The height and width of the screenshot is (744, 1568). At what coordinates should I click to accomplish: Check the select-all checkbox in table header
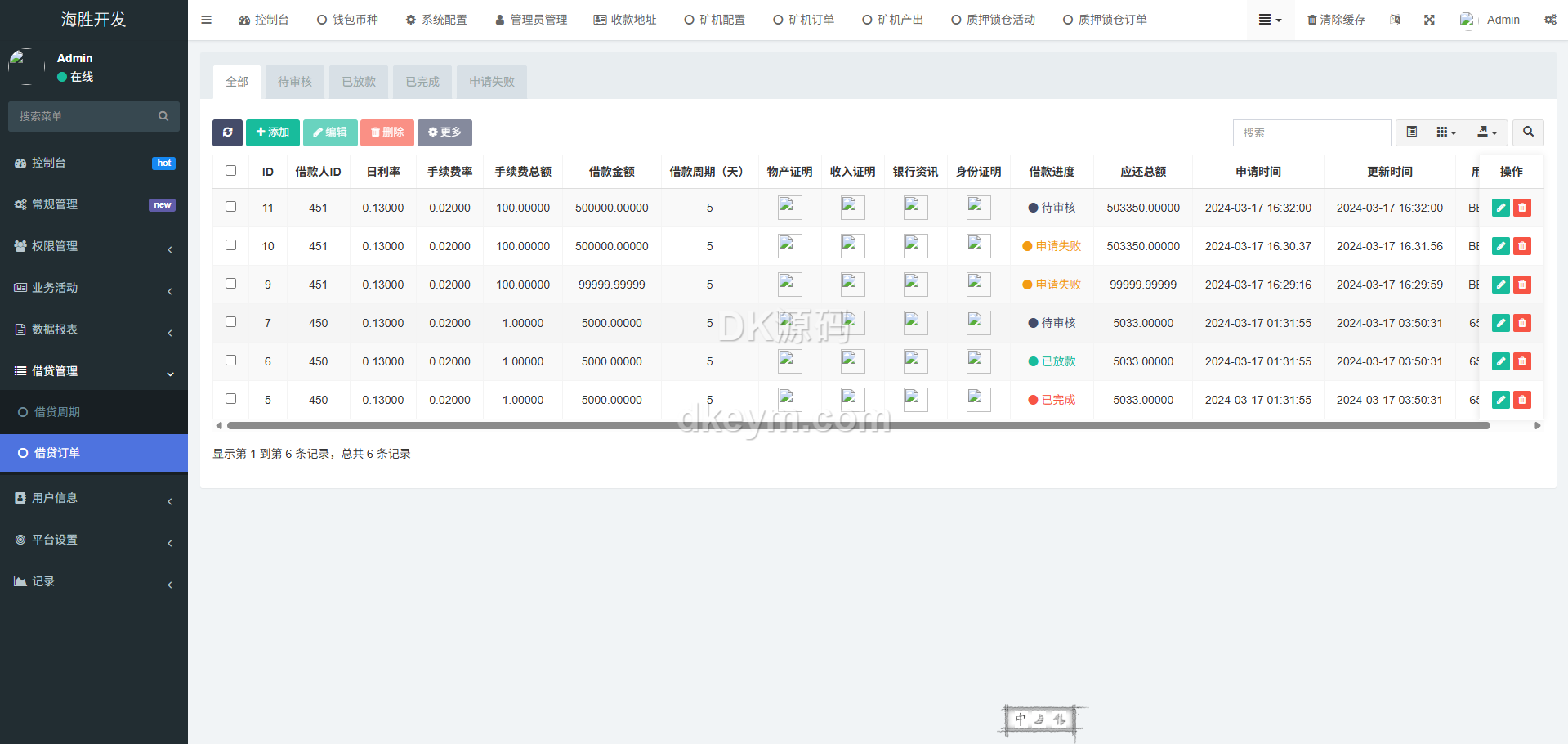click(x=231, y=171)
